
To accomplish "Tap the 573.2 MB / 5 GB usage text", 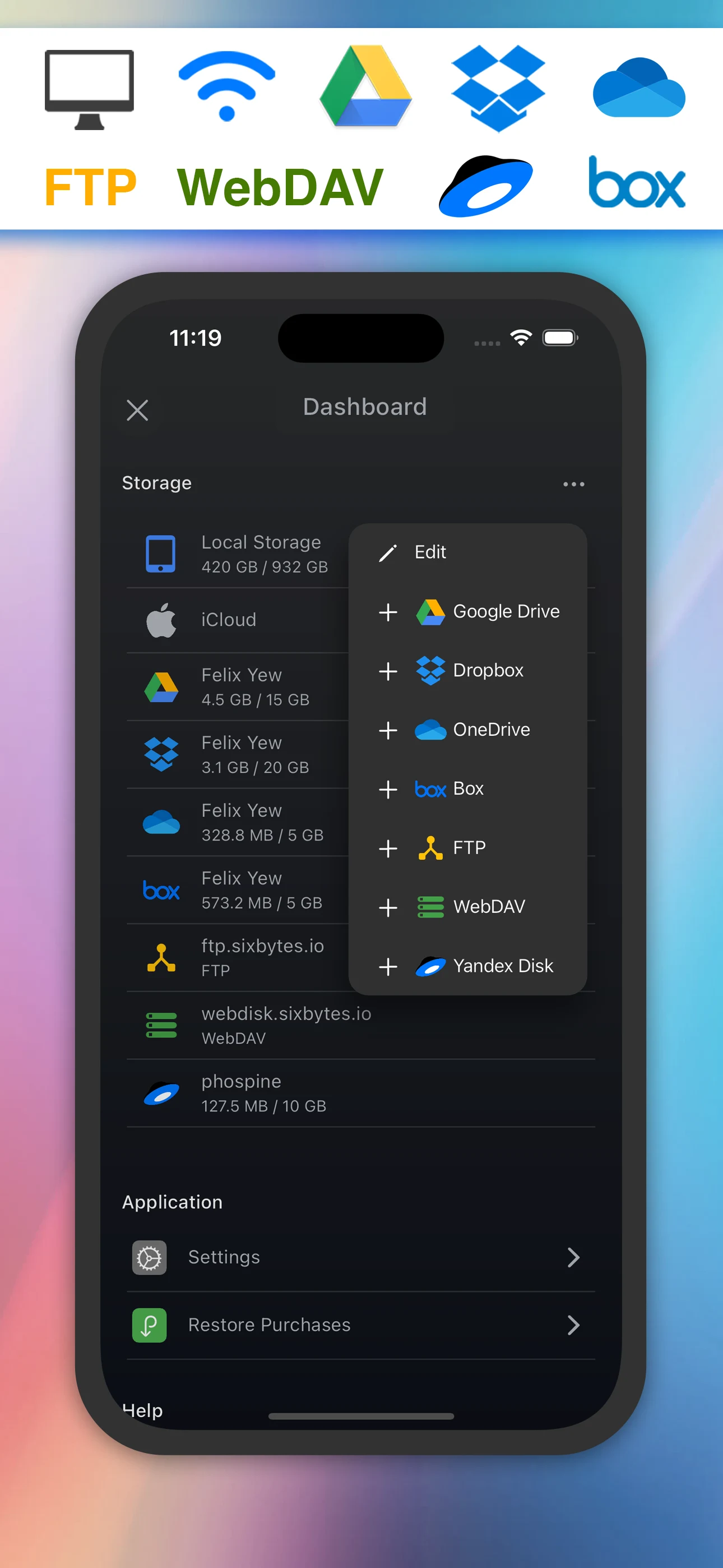I will click(262, 903).
